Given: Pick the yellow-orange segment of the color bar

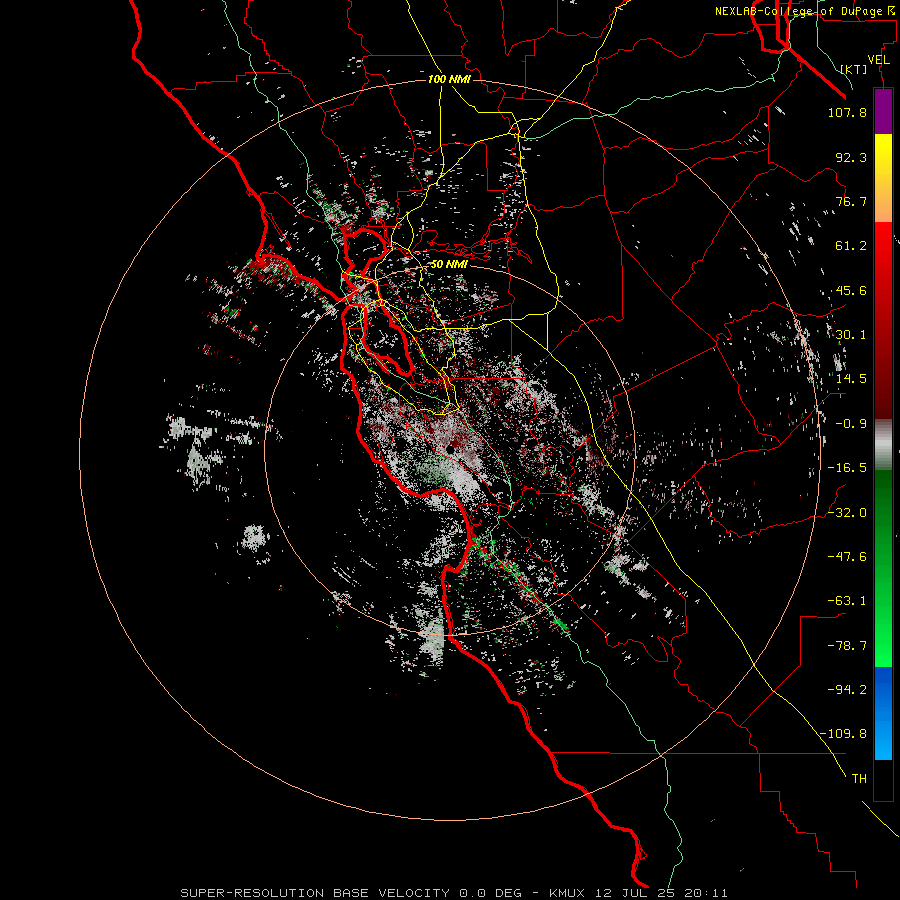Looking at the screenshot, I should tap(883, 178).
